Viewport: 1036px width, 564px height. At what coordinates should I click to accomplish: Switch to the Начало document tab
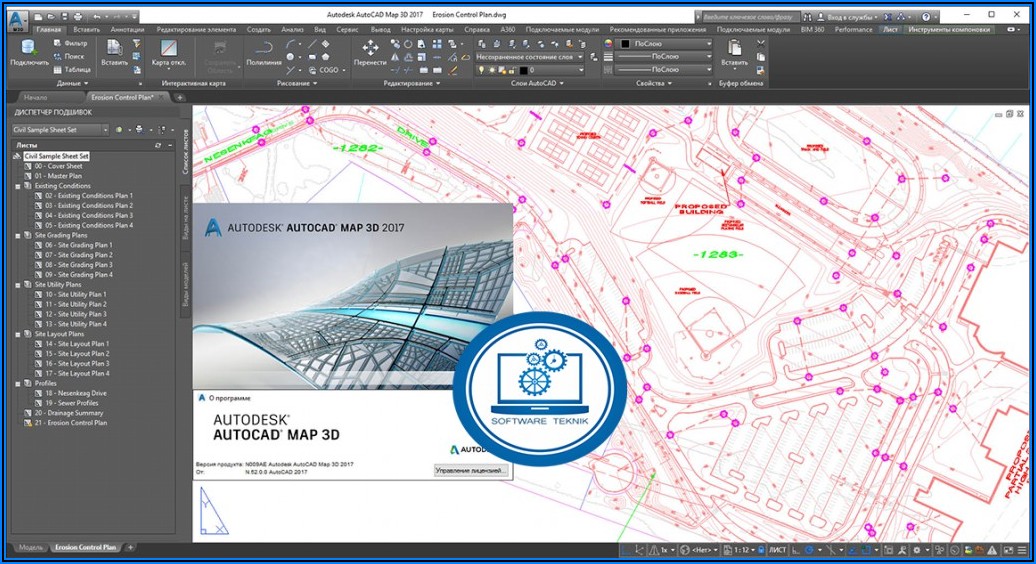(x=35, y=97)
